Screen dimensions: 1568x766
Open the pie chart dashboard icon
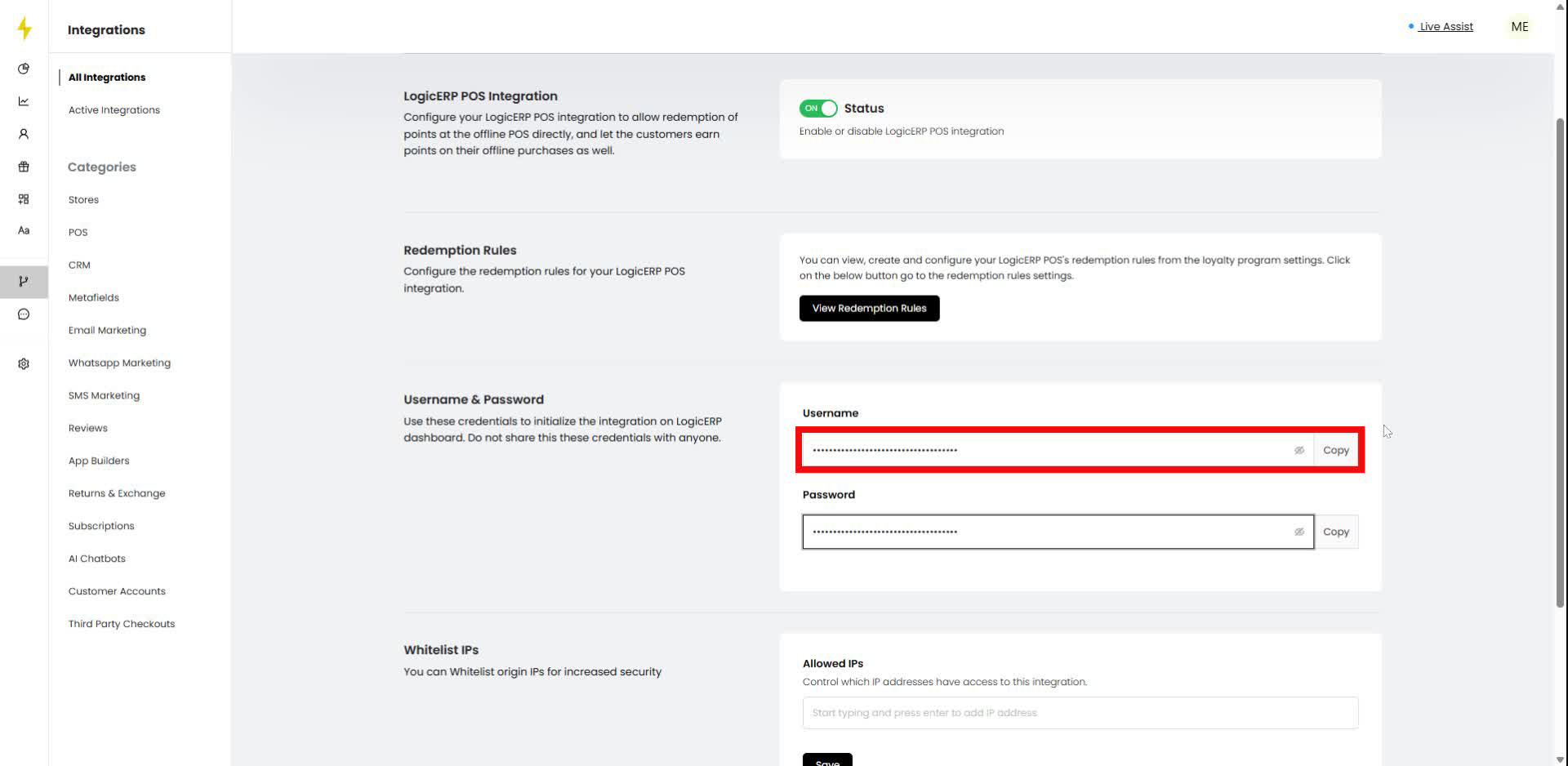click(24, 69)
